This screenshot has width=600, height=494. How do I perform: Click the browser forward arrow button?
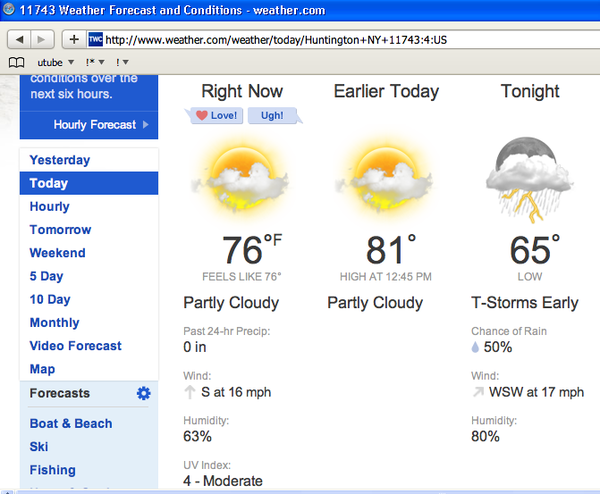click(x=45, y=39)
